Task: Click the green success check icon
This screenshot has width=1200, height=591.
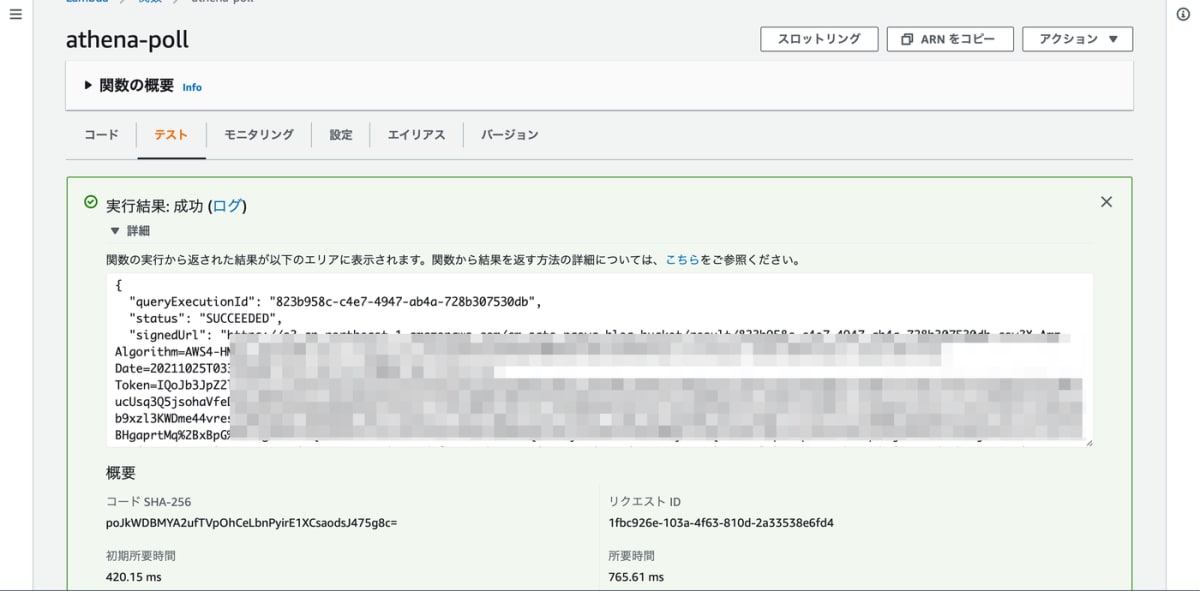Action: click(91, 202)
